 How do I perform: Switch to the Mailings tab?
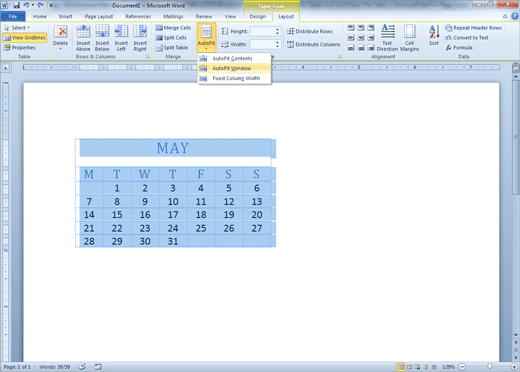coord(173,16)
